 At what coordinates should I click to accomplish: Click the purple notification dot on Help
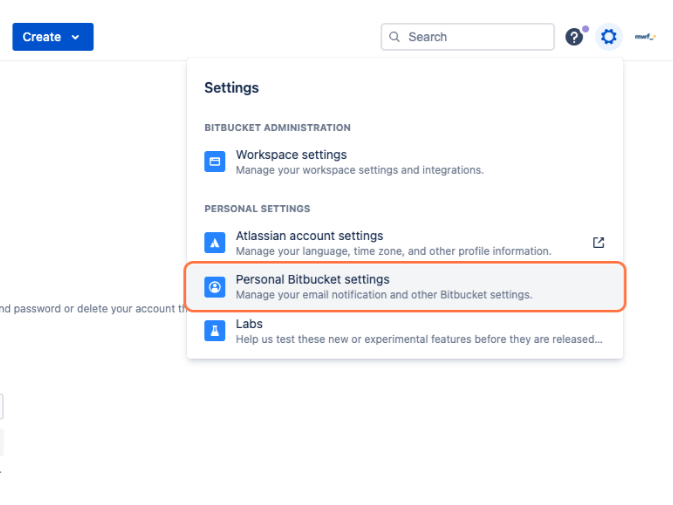585,29
